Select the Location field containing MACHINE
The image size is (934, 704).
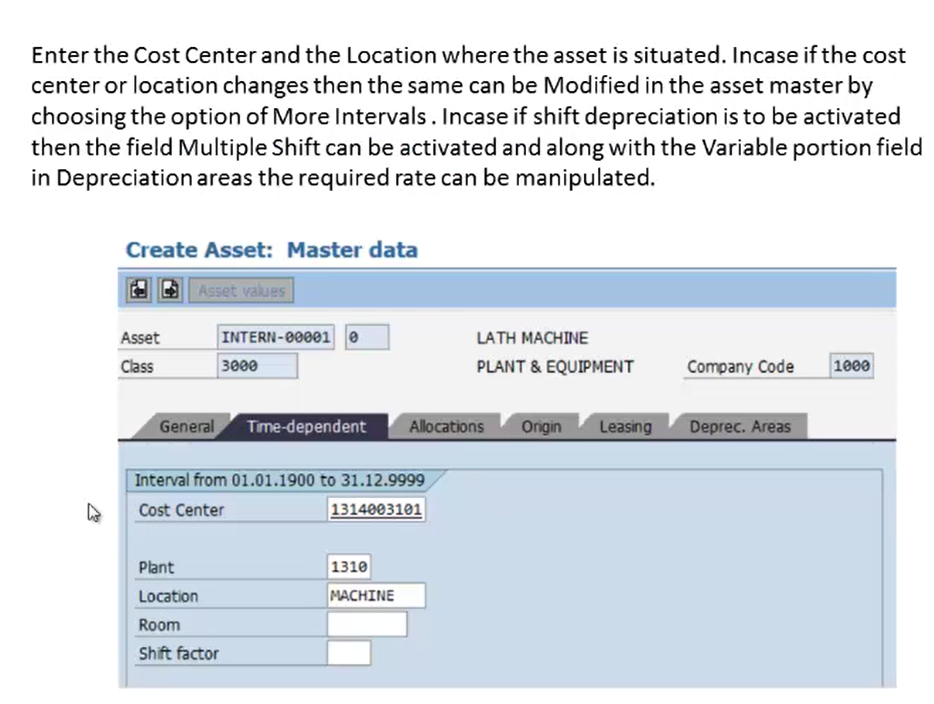[376, 596]
